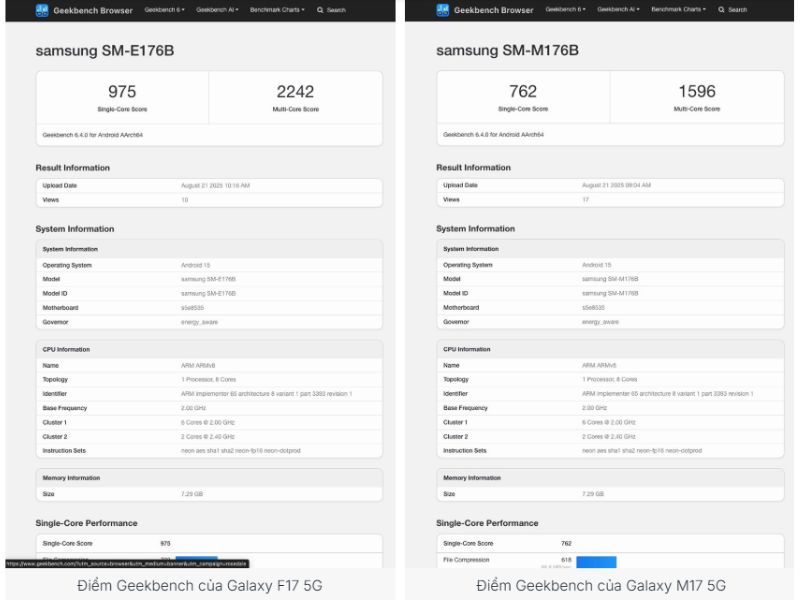Click the ARM ARMv8 name in the left page
Image resolution: width=800 pixels, height=600 pixels.
point(198,365)
